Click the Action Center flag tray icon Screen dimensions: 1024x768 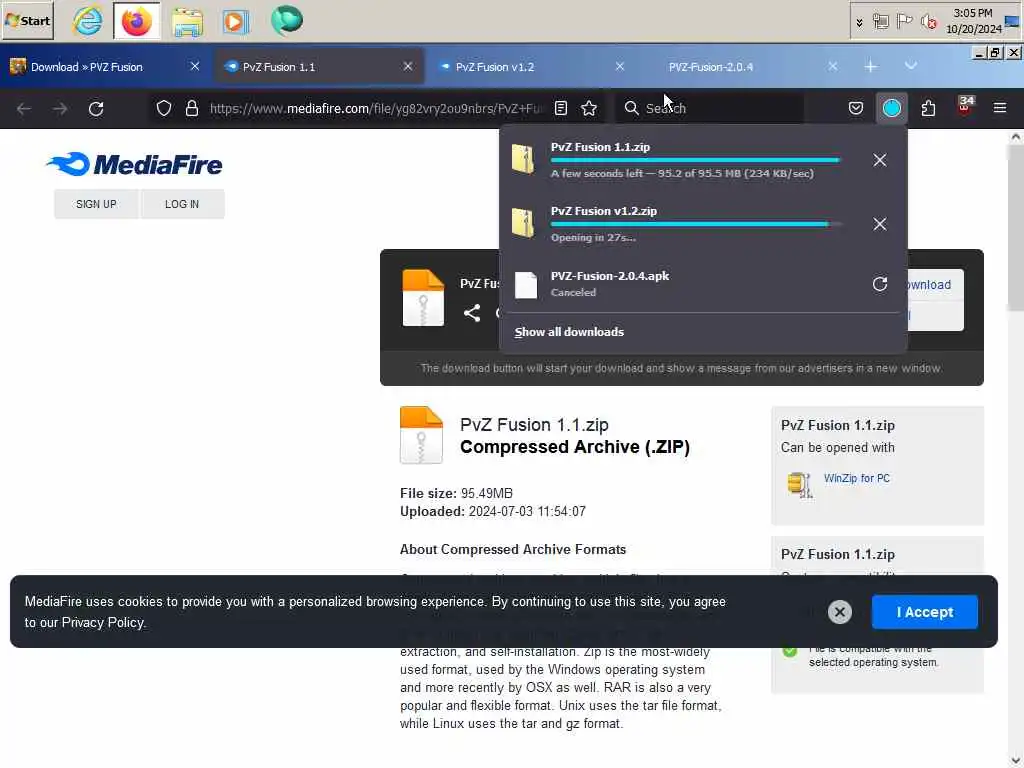(904, 22)
